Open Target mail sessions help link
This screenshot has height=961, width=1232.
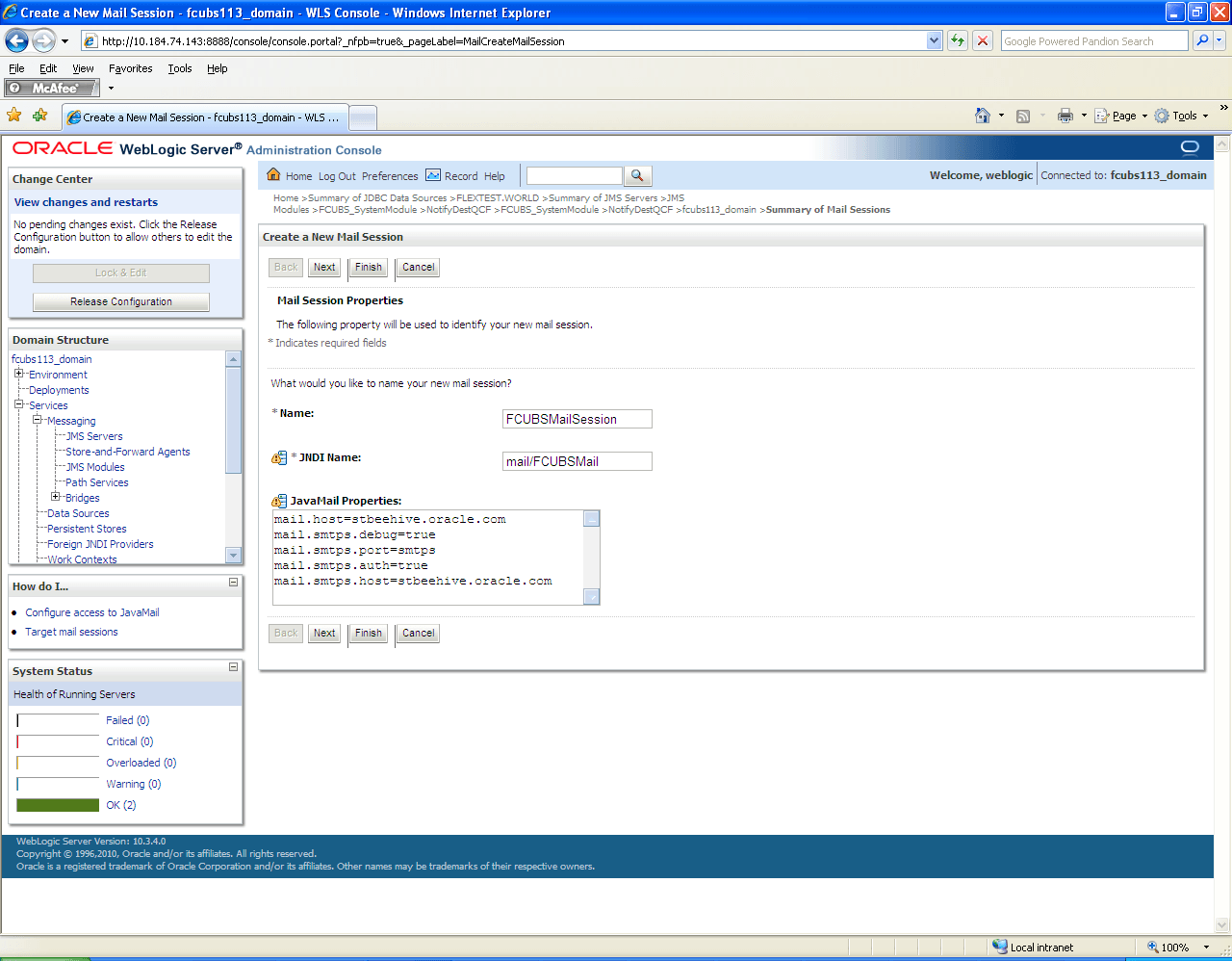[71, 632]
